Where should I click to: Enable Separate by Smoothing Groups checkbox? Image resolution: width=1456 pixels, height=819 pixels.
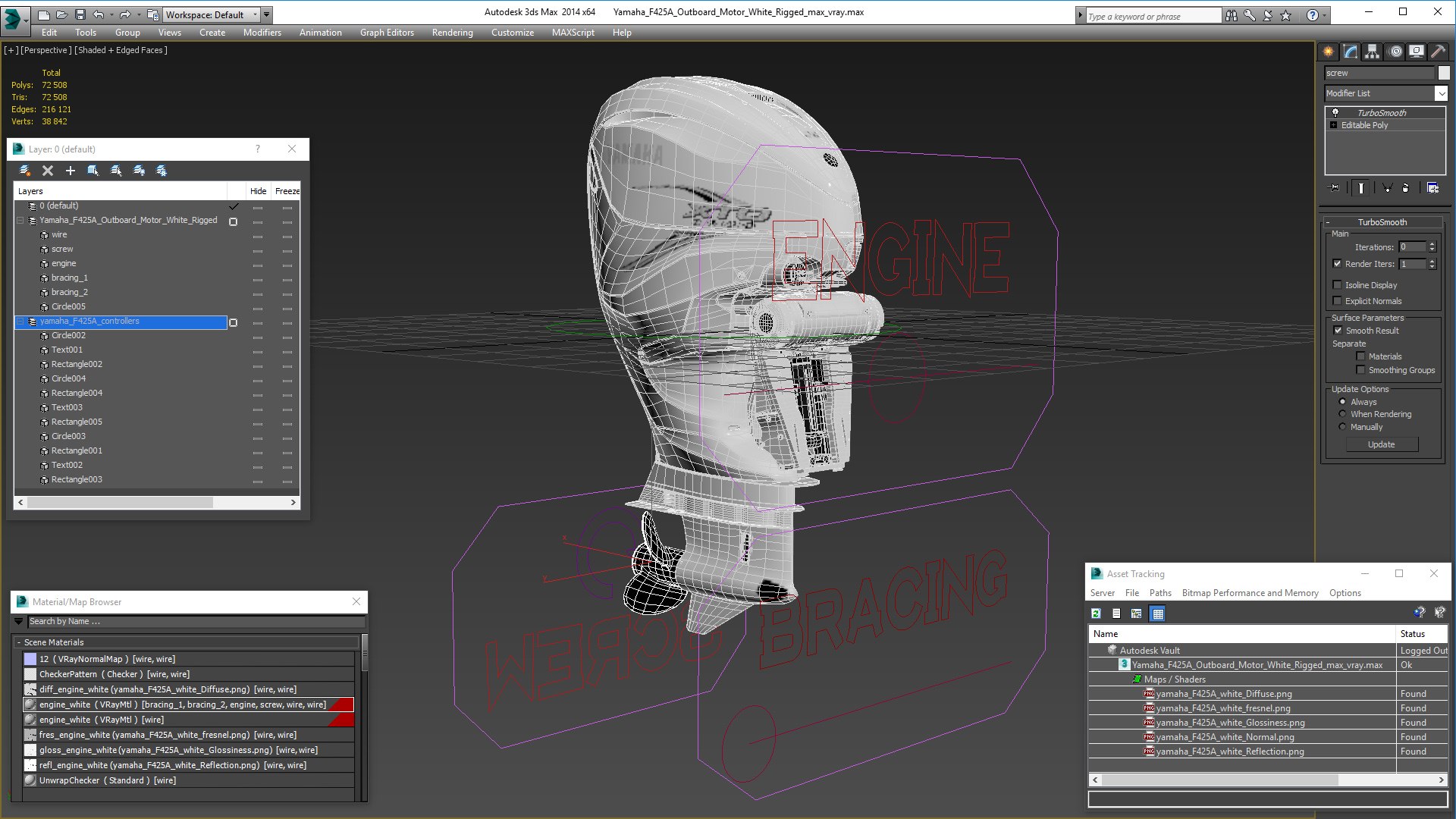click(1360, 370)
